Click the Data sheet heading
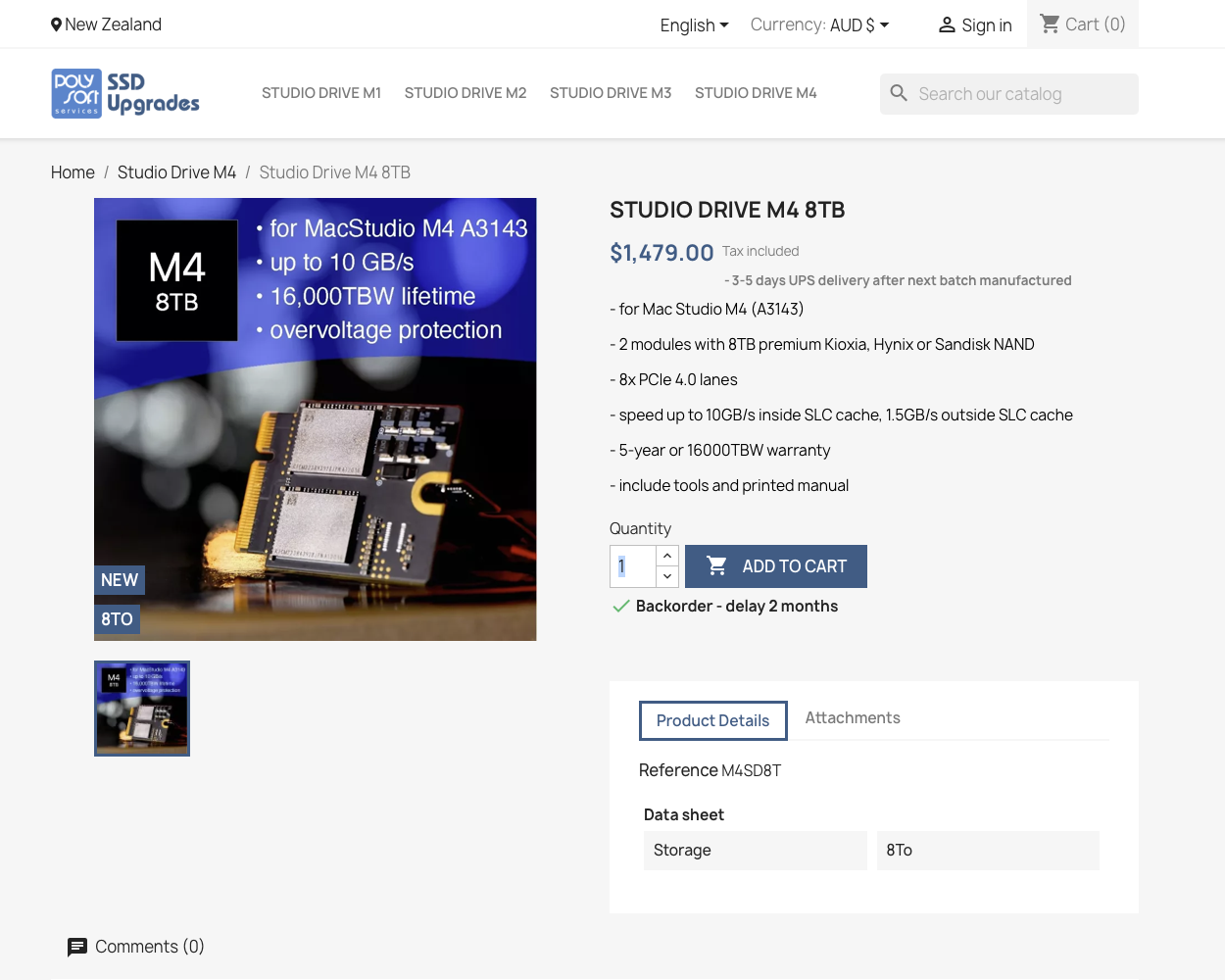 pos(684,814)
